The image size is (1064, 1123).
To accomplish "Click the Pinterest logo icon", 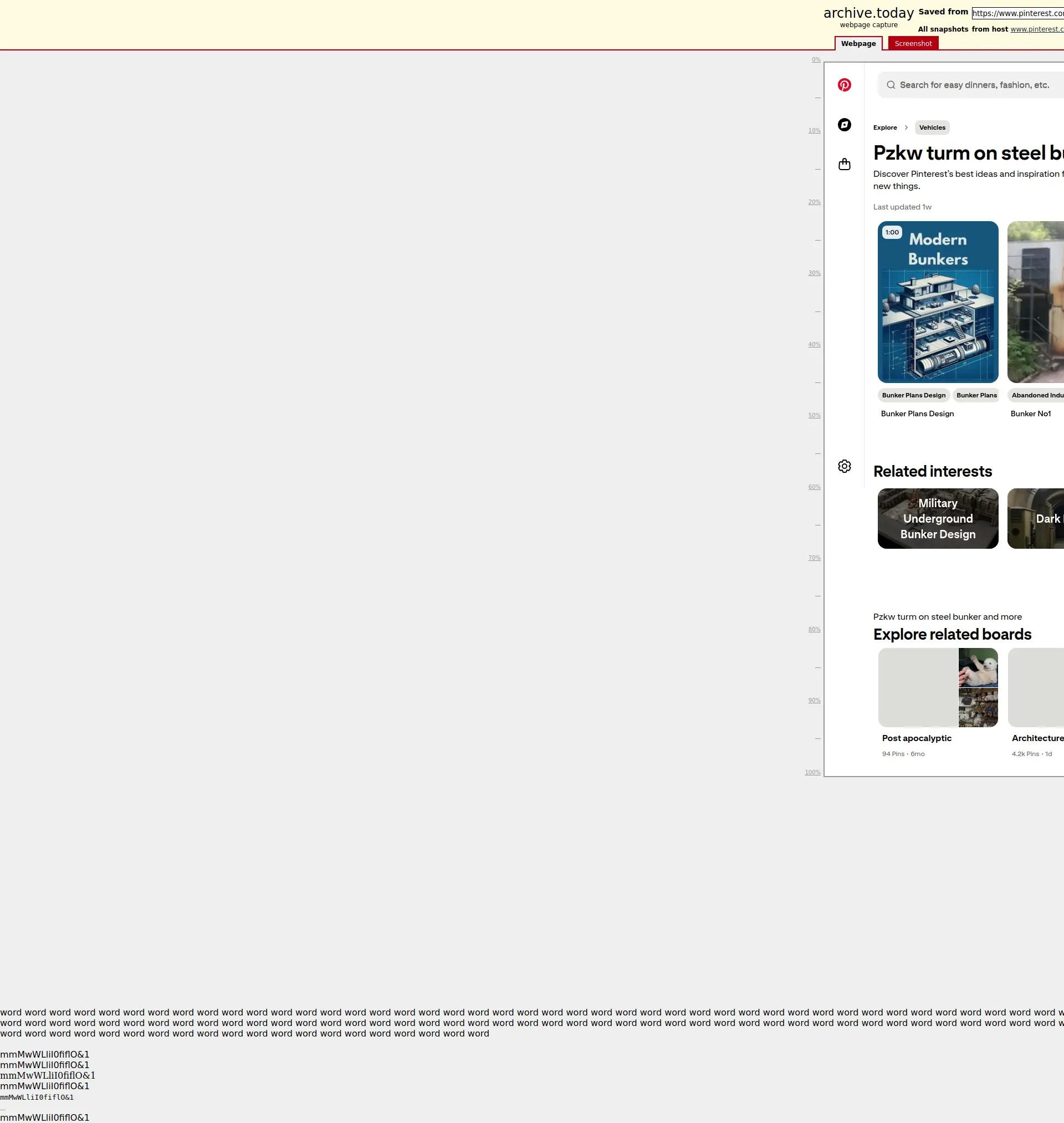I will [844, 85].
